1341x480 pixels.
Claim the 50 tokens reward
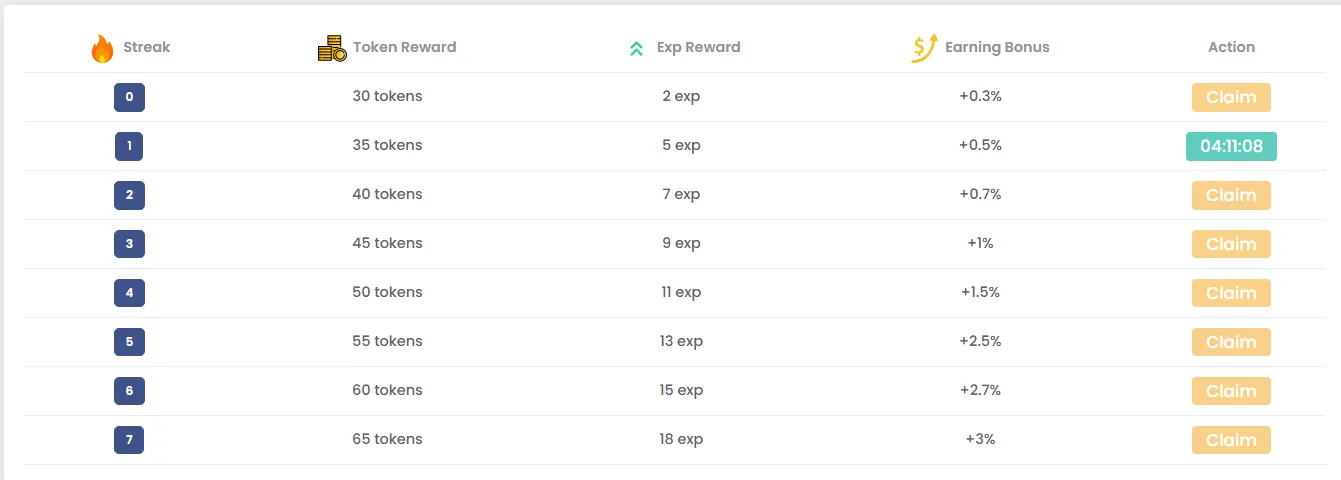tap(1231, 293)
